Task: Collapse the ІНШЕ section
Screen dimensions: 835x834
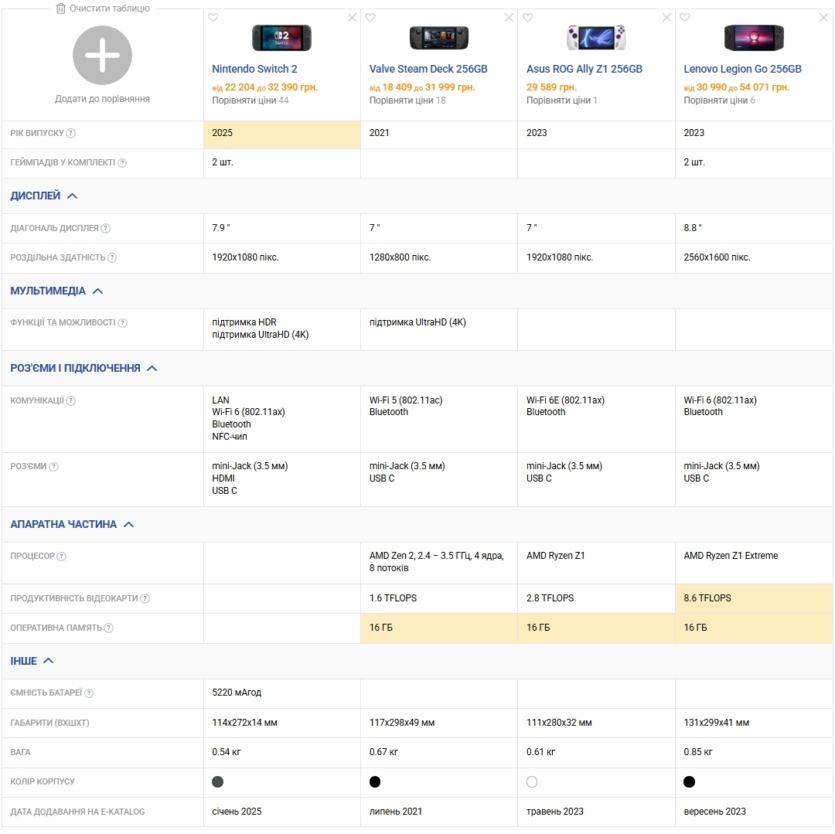Action: click(x=32, y=661)
